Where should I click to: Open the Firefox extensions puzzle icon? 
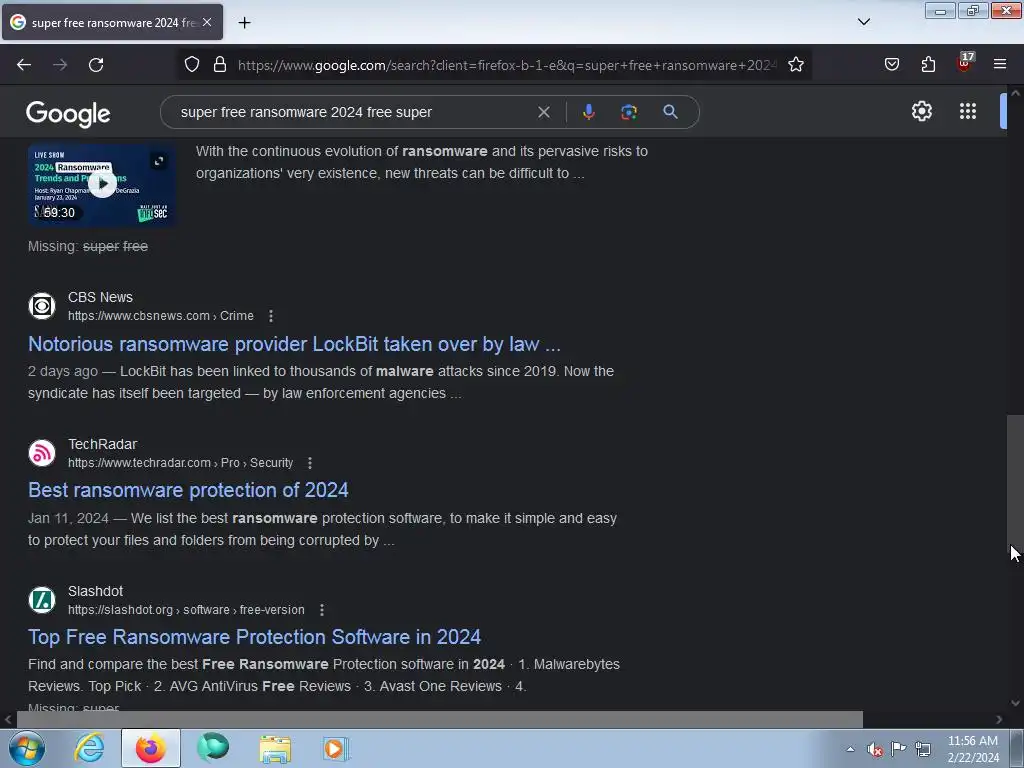(928, 65)
